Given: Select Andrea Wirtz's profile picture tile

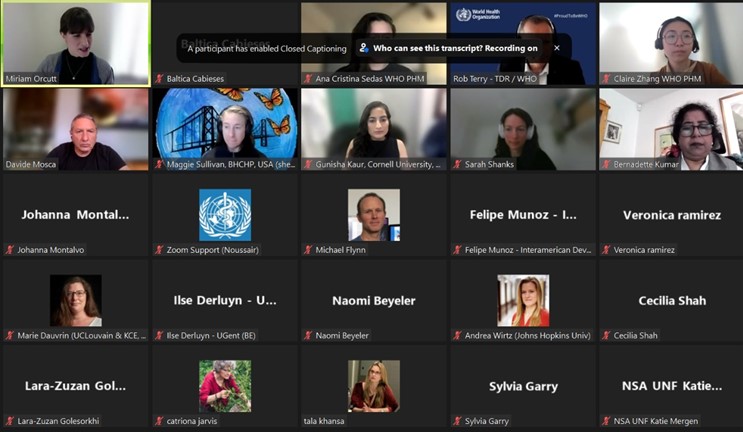Looking at the screenshot, I should coord(523,300).
